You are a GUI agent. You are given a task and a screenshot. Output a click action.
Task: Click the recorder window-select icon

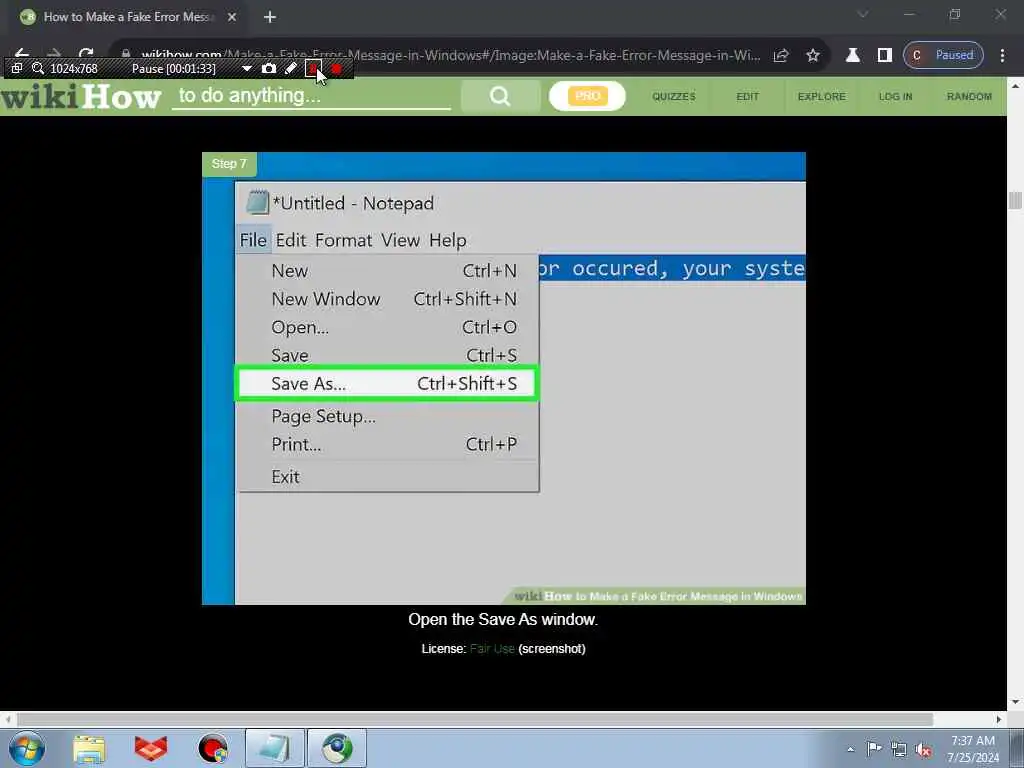tap(17, 68)
